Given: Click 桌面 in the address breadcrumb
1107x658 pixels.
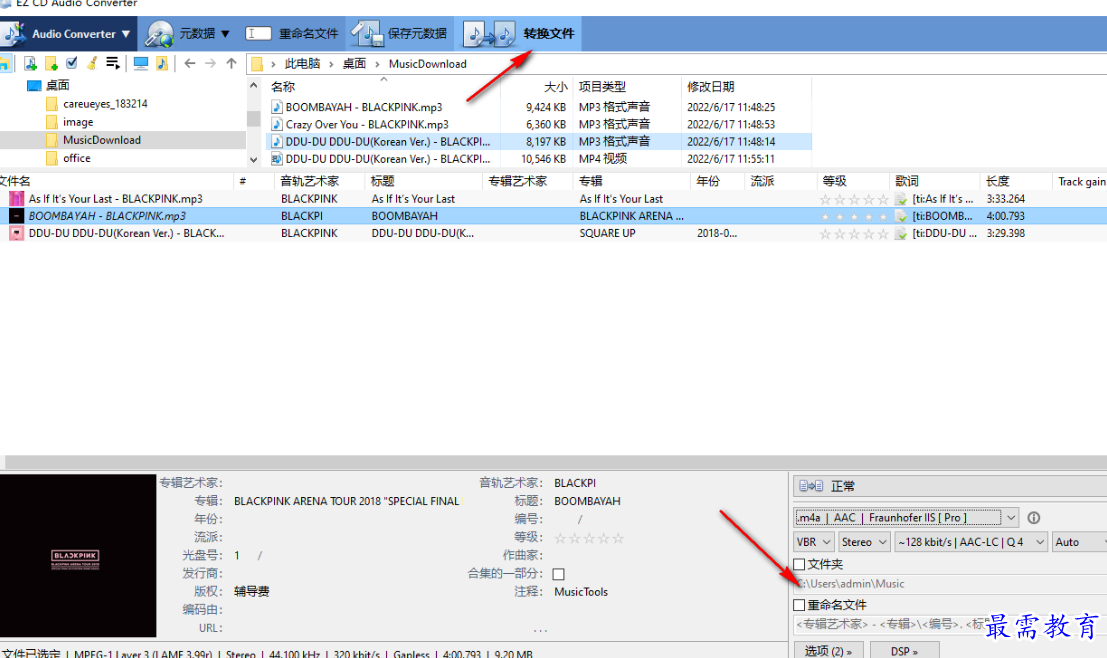Looking at the screenshot, I should click(x=354, y=64).
